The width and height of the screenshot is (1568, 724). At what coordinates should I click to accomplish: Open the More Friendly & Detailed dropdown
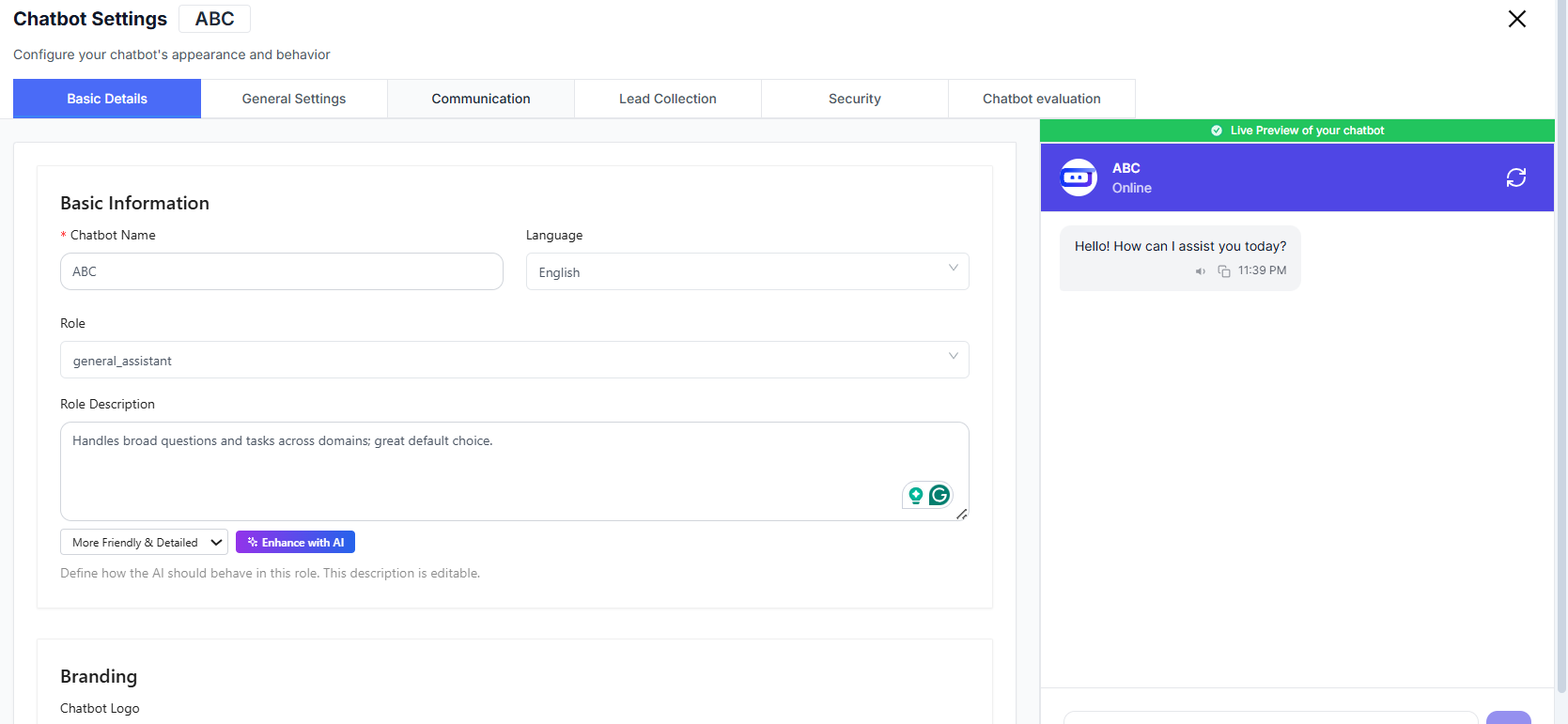144,542
